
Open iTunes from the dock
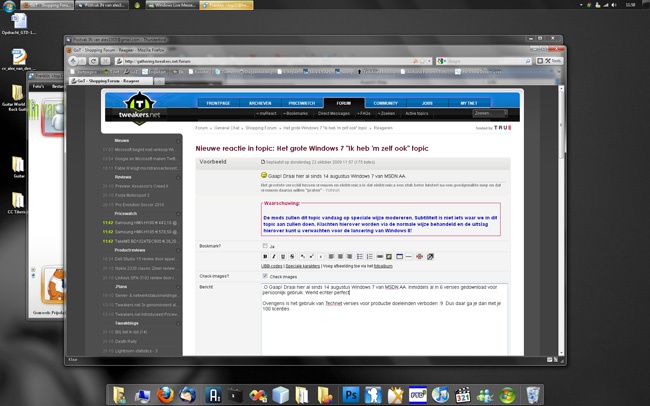coord(440,395)
